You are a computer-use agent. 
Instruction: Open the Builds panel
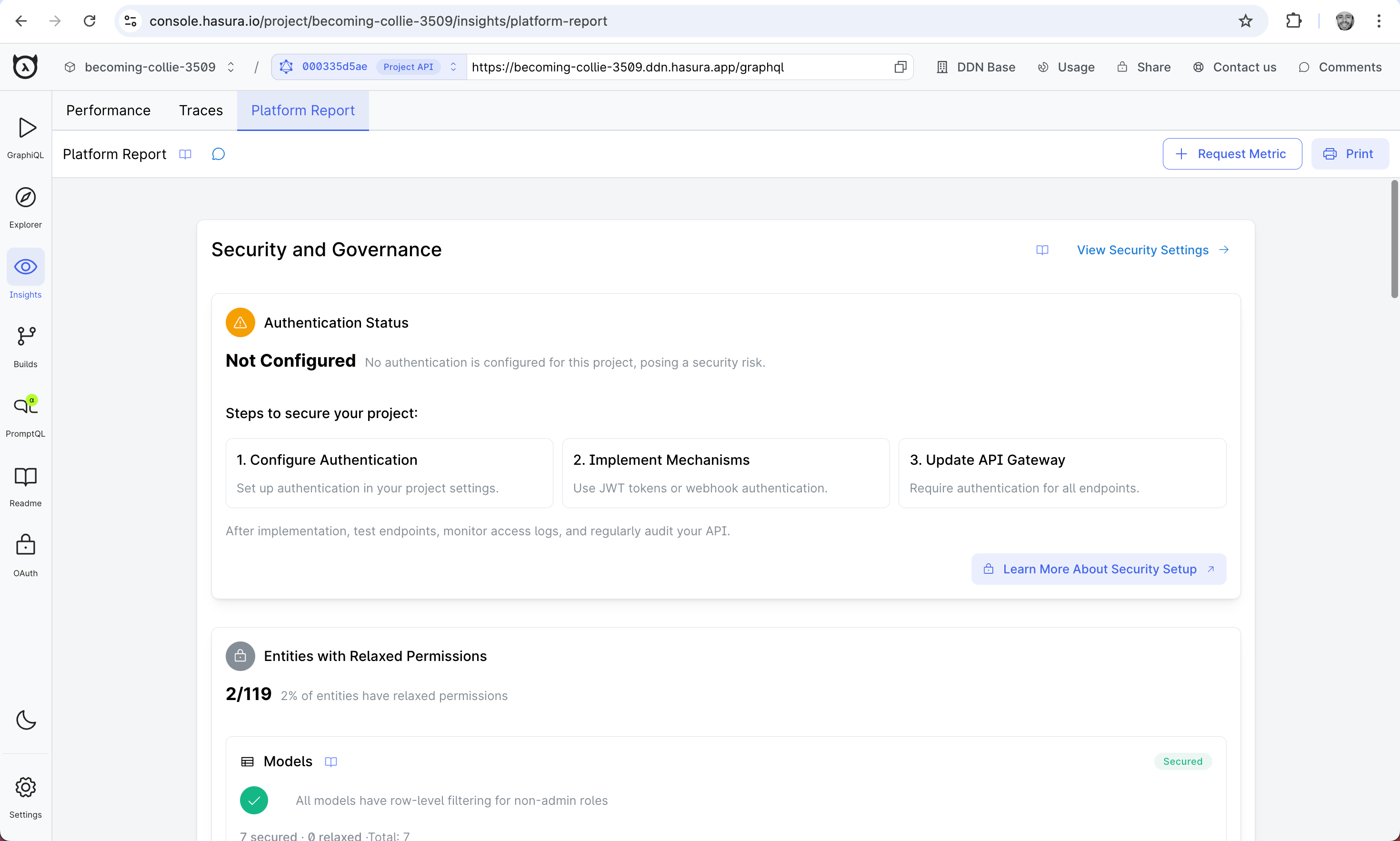coord(25,345)
